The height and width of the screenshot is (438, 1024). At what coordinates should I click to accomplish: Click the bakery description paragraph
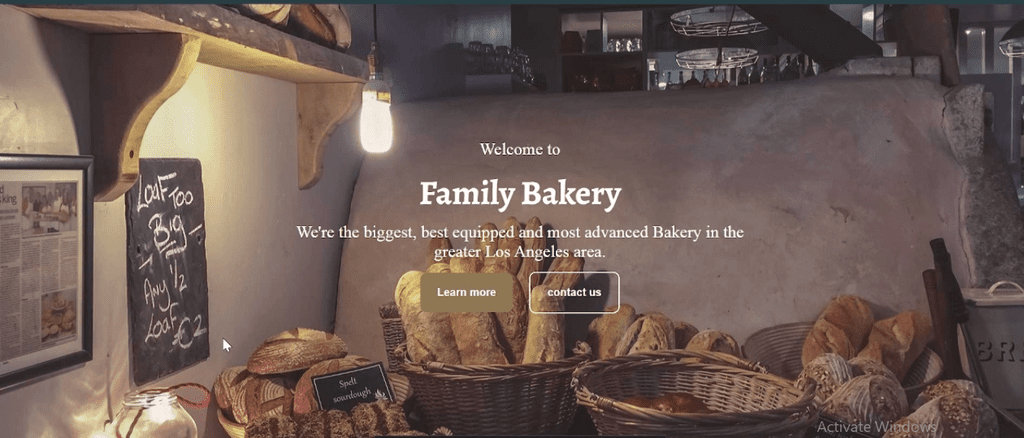pos(520,242)
